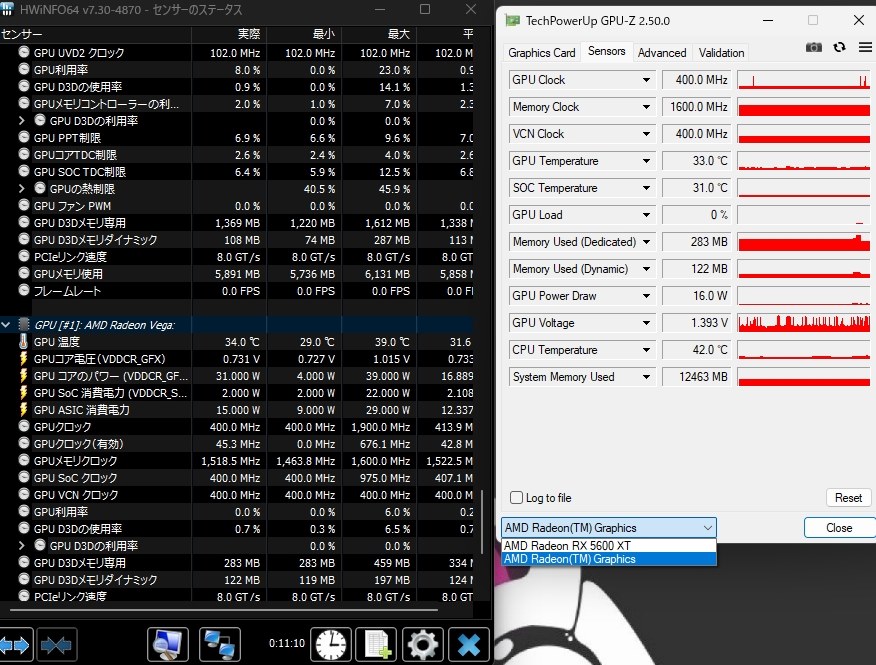Open GPU Clock sensor dropdown
This screenshot has height=665, width=876.
(x=646, y=80)
